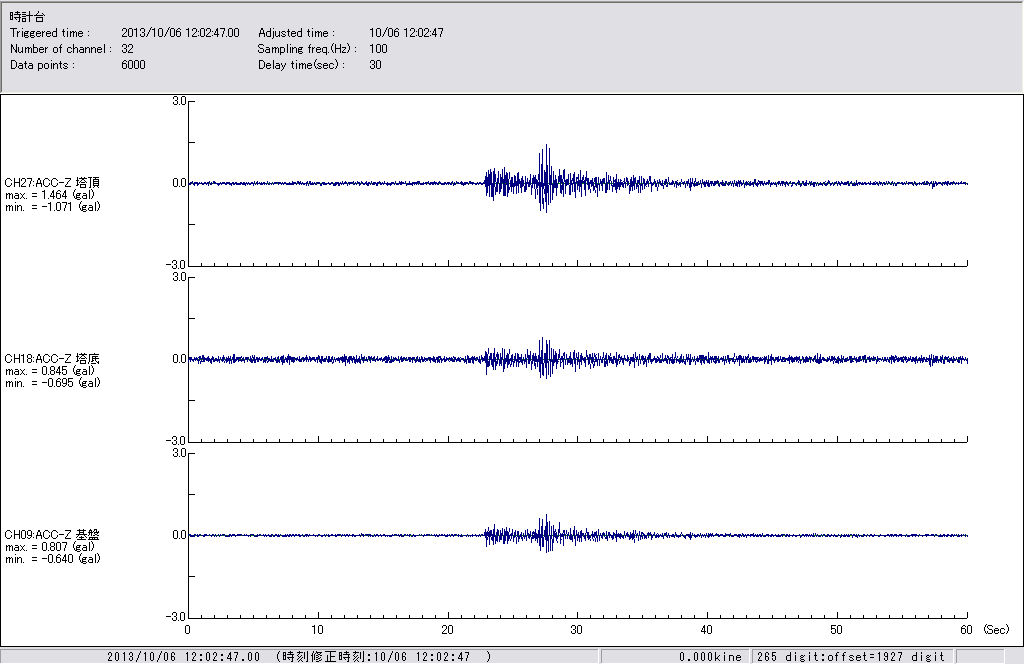Screen dimensions: 1024x664
Task: Select the CH18:ACC-Z channel label
Action: pyautogui.click(x=52, y=359)
